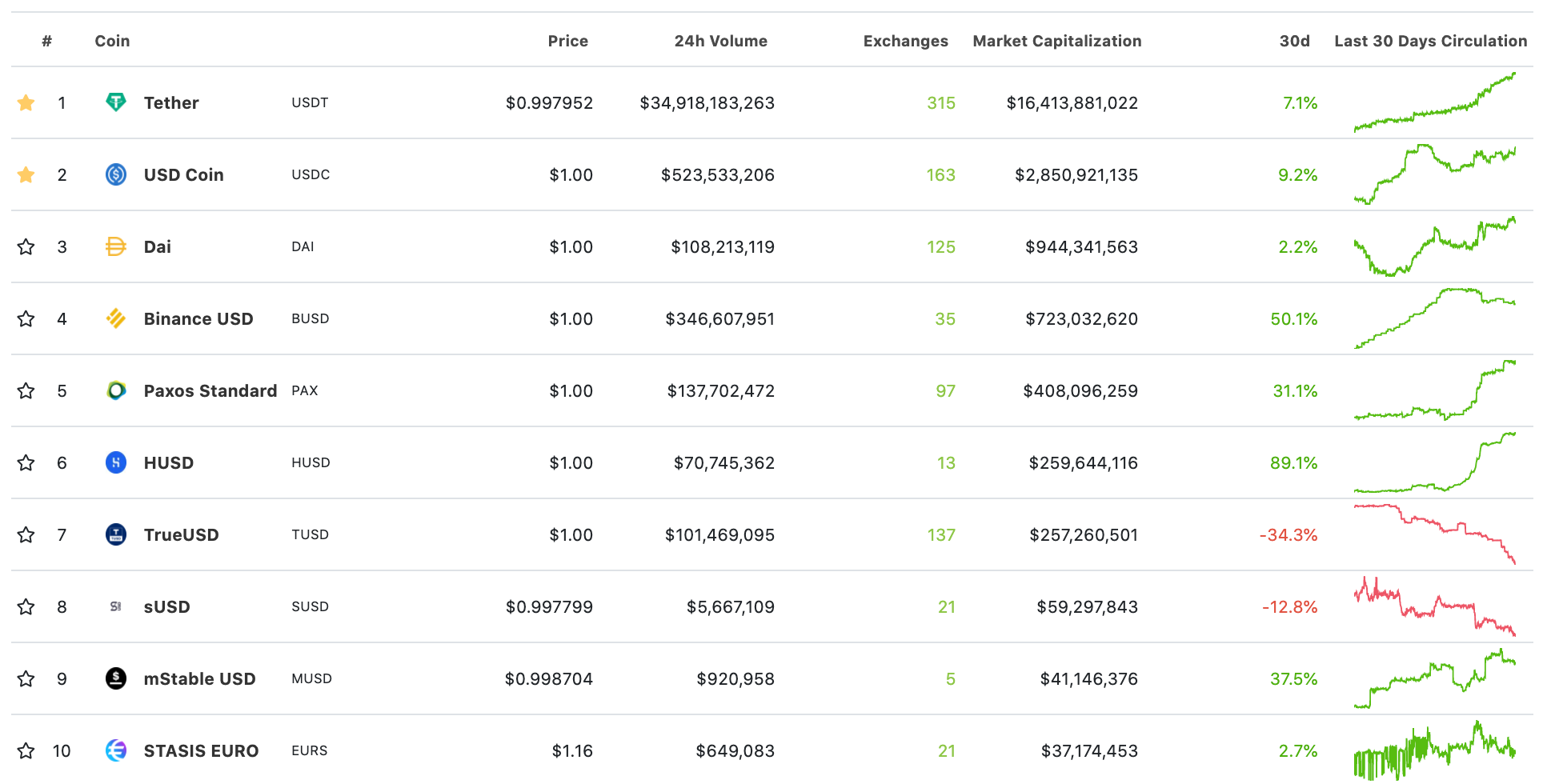1543x784 pixels.
Task: Click the Paxos Standard logo icon
Action: click(116, 390)
